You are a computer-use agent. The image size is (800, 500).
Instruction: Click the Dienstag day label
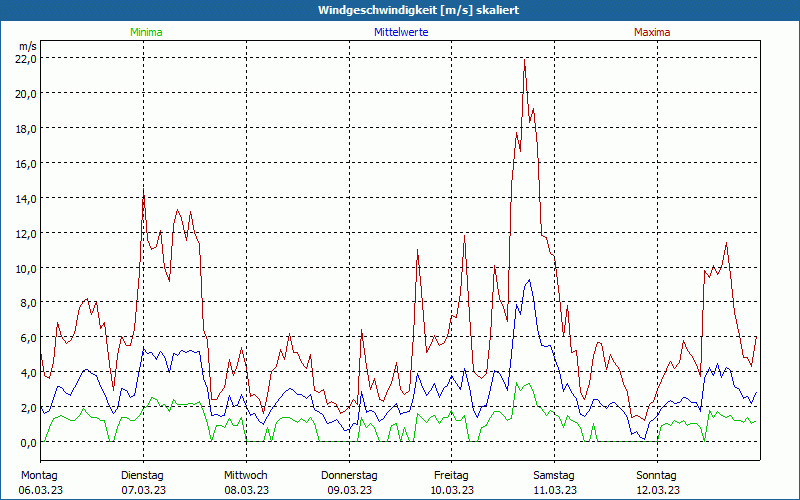tap(142, 476)
